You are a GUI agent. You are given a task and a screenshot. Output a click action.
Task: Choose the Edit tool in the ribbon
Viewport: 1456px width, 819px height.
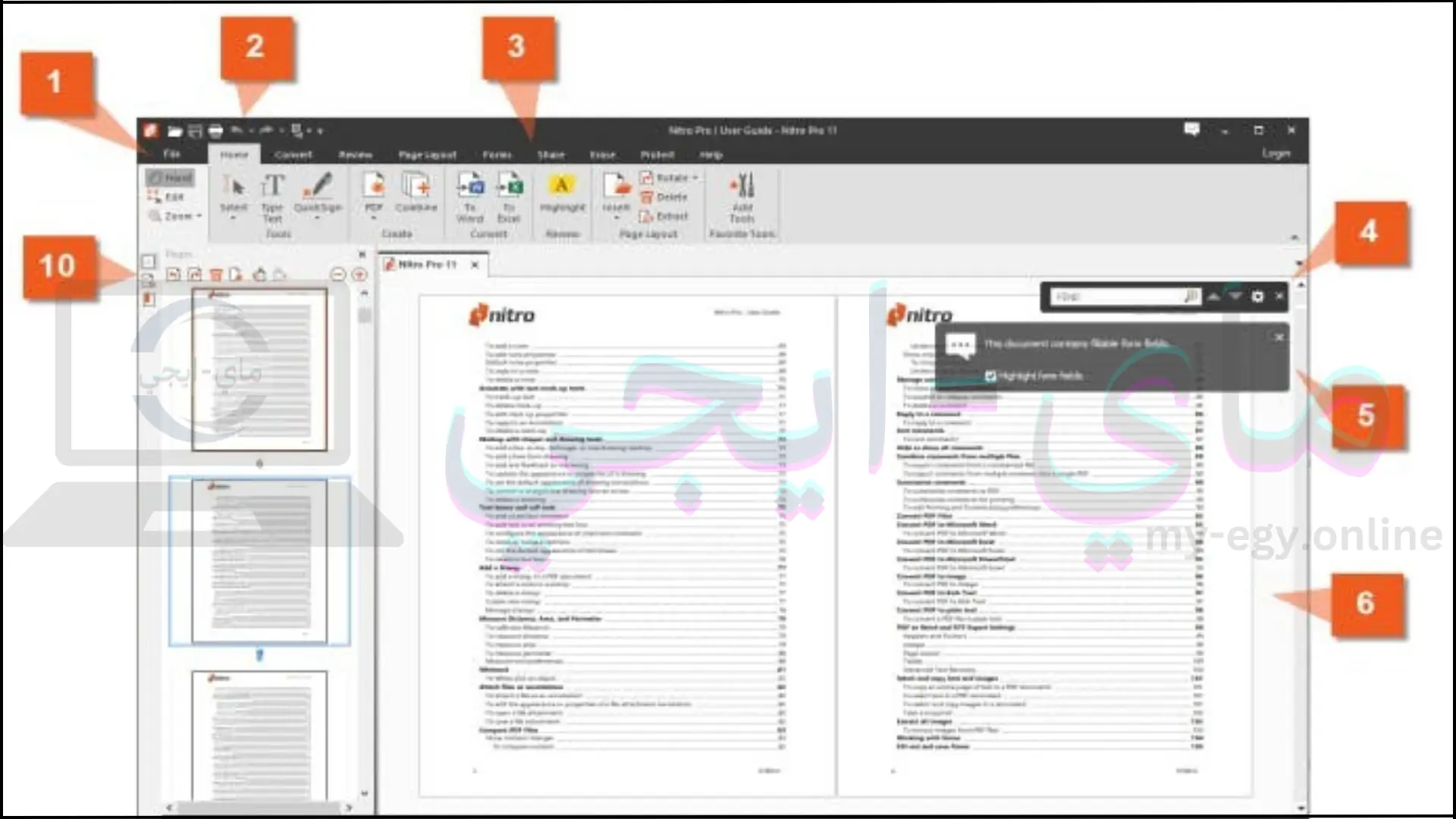tap(166, 197)
